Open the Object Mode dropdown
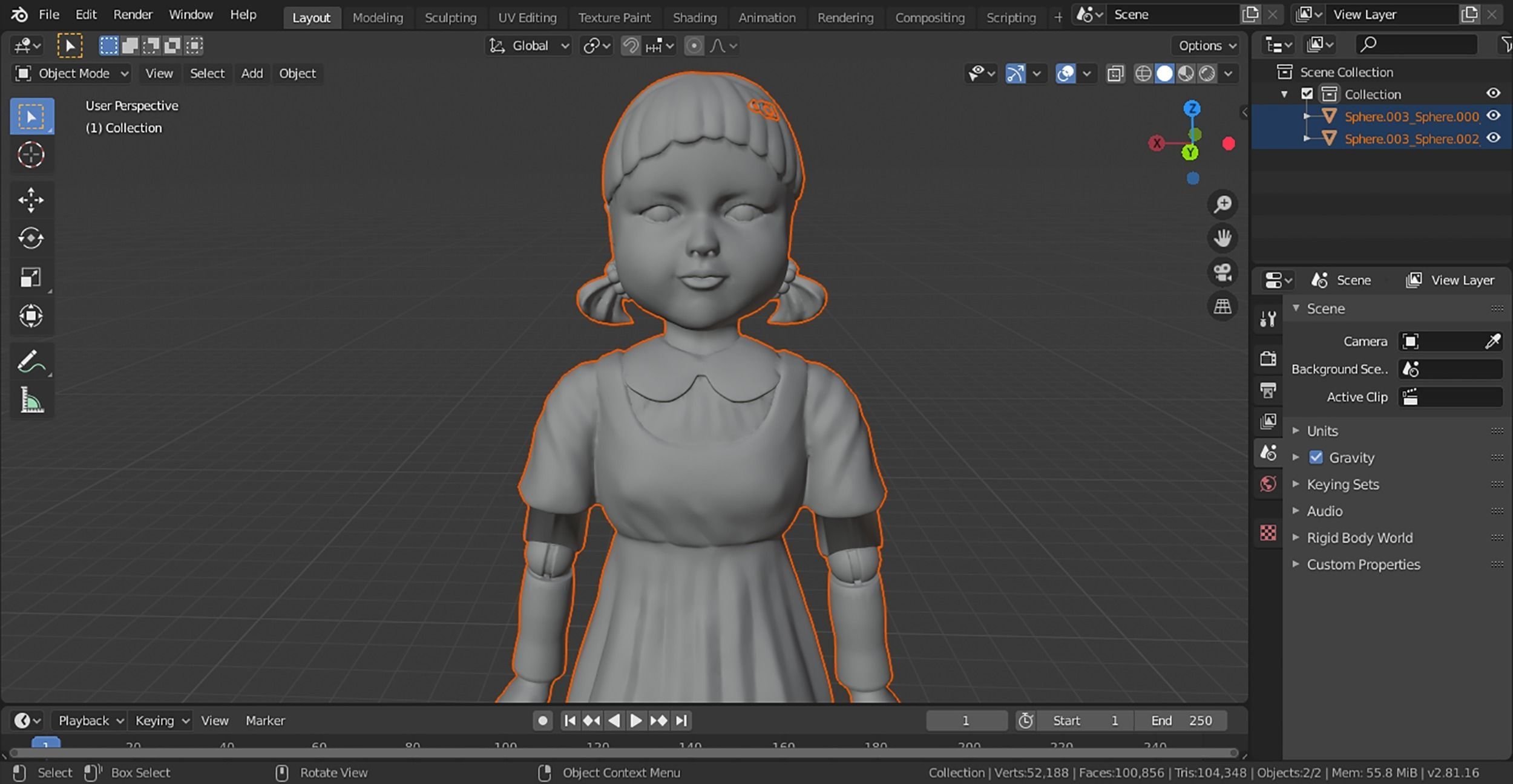Image resolution: width=1513 pixels, height=784 pixels. point(72,74)
